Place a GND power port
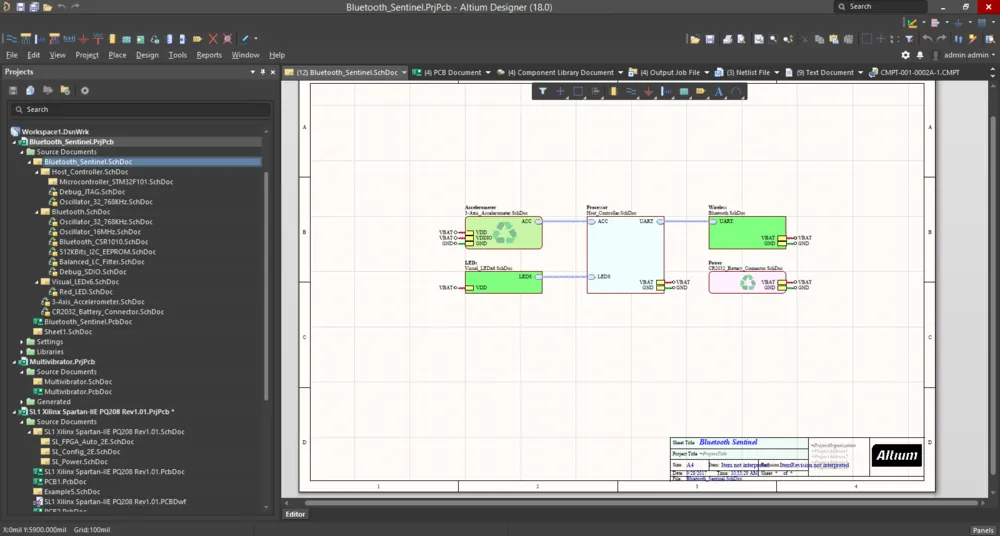This screenshot has width=1000, height=536. coord(83,39)
